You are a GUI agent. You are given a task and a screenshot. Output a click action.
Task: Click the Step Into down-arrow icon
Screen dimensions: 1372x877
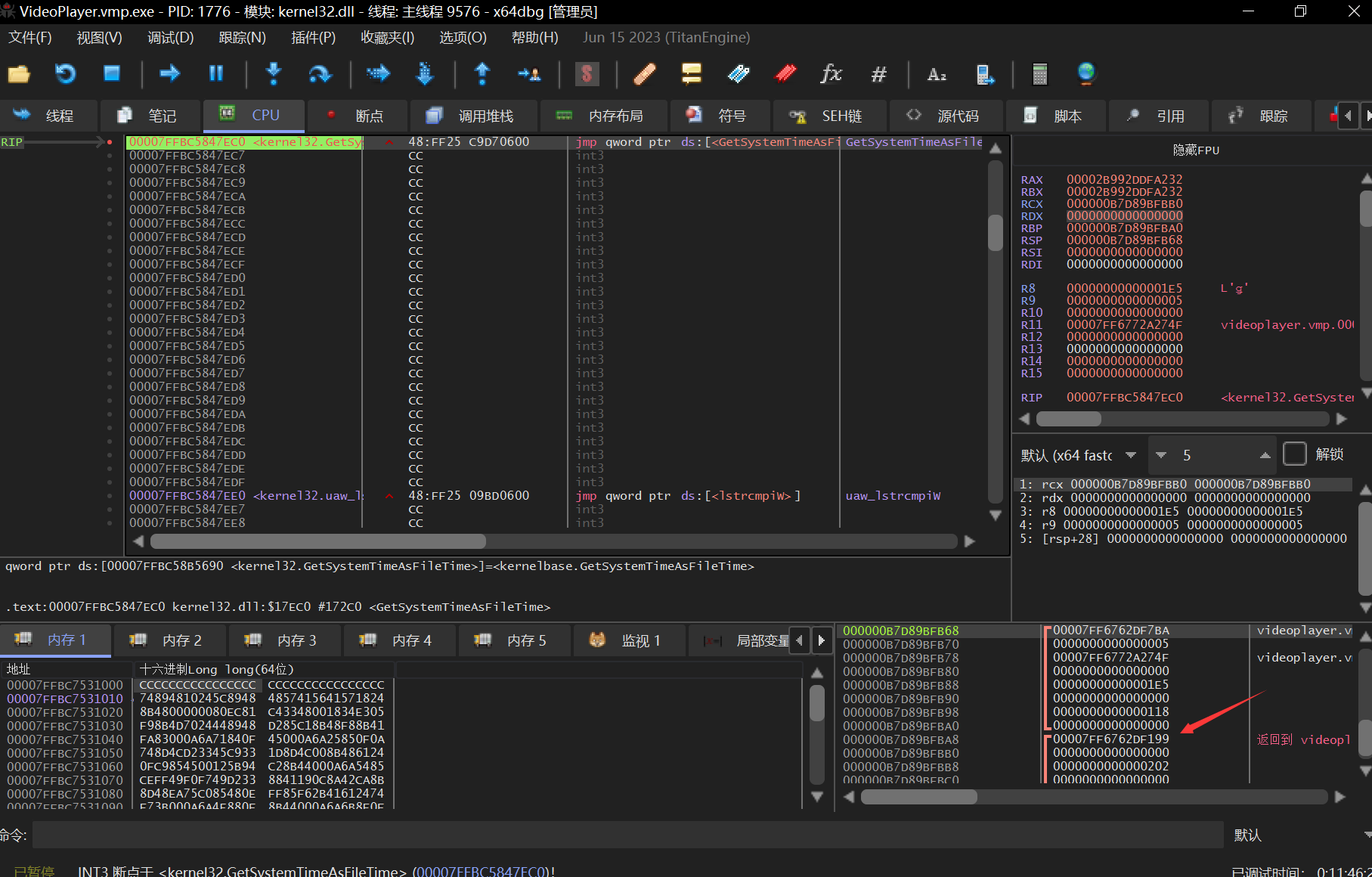tap(274, 73)
